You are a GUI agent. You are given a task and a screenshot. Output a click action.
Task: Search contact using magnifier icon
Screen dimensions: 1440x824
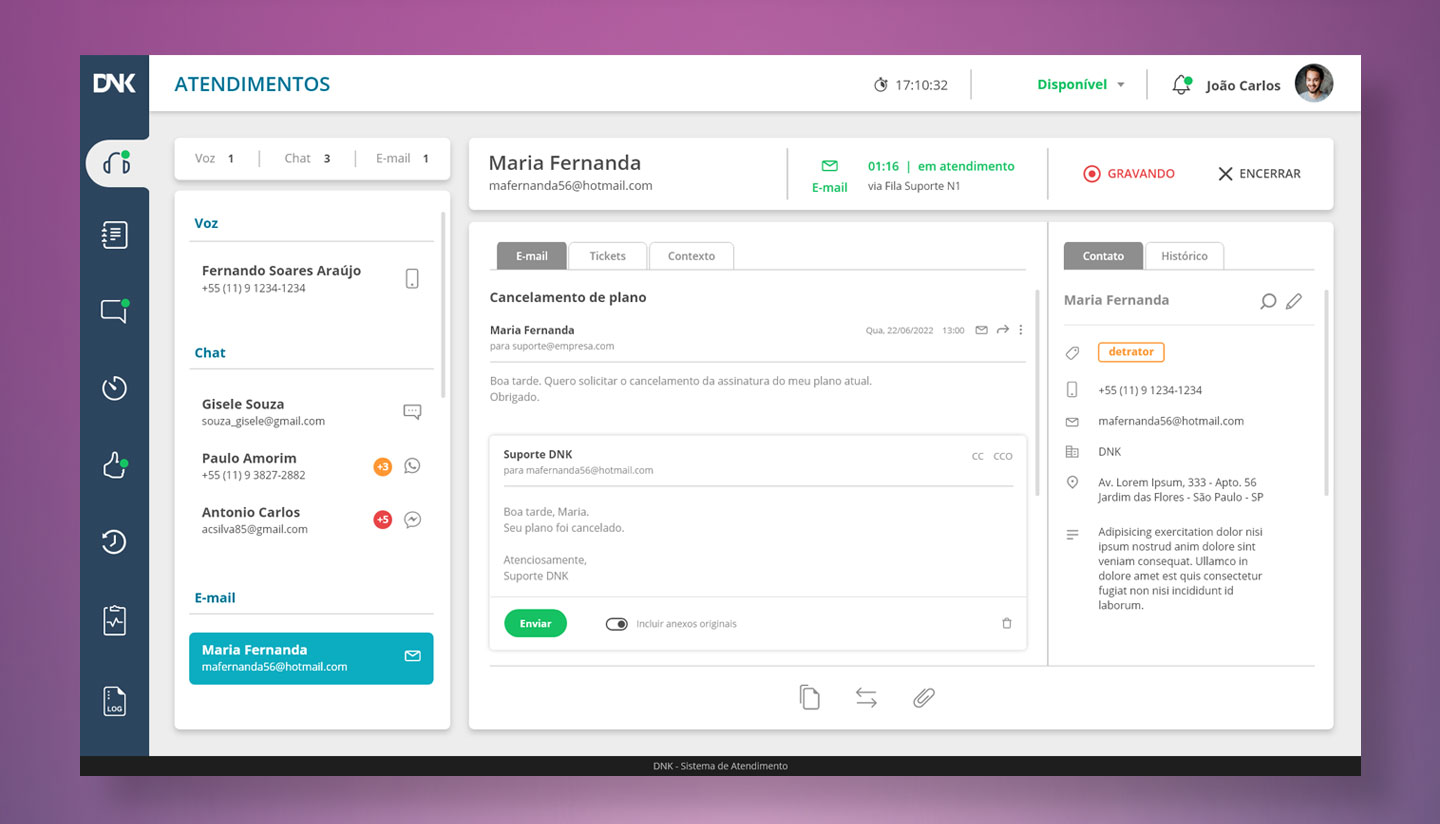1267,301
